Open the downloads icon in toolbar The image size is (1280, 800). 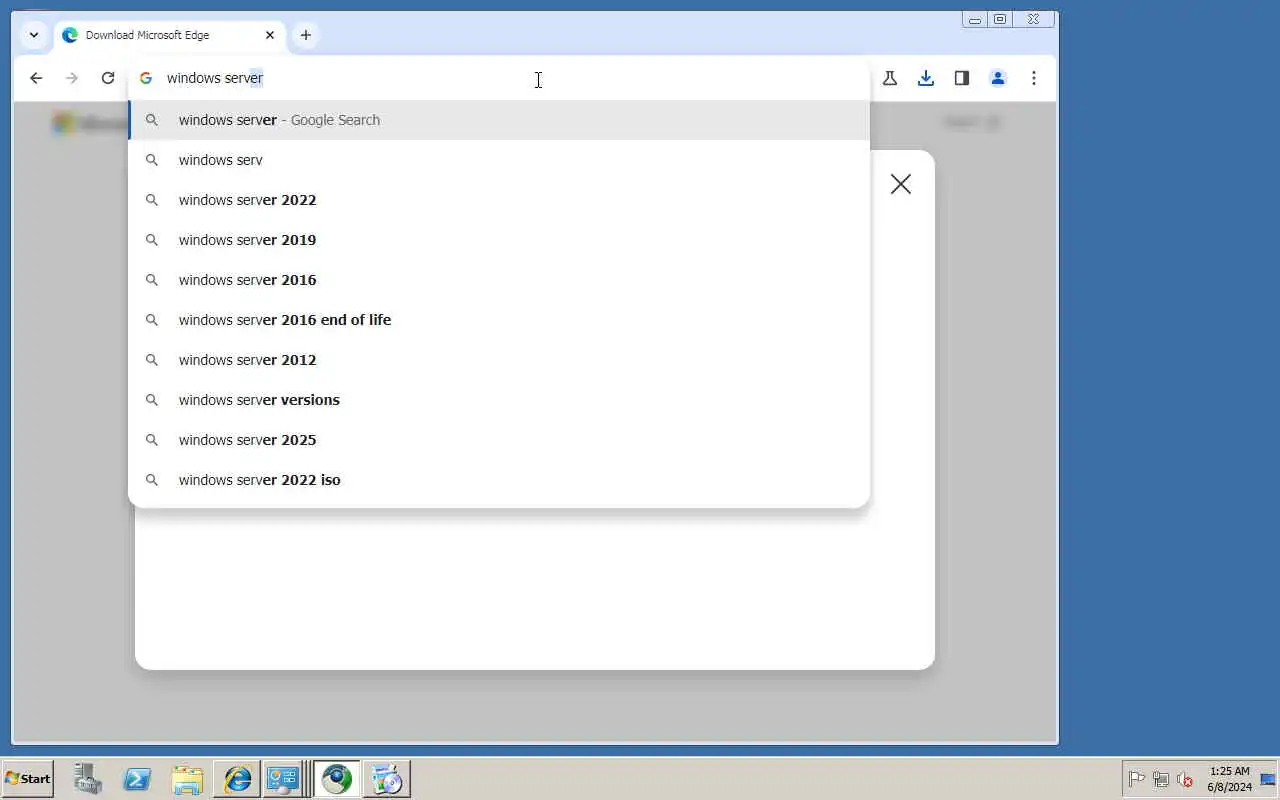(926, 78)
